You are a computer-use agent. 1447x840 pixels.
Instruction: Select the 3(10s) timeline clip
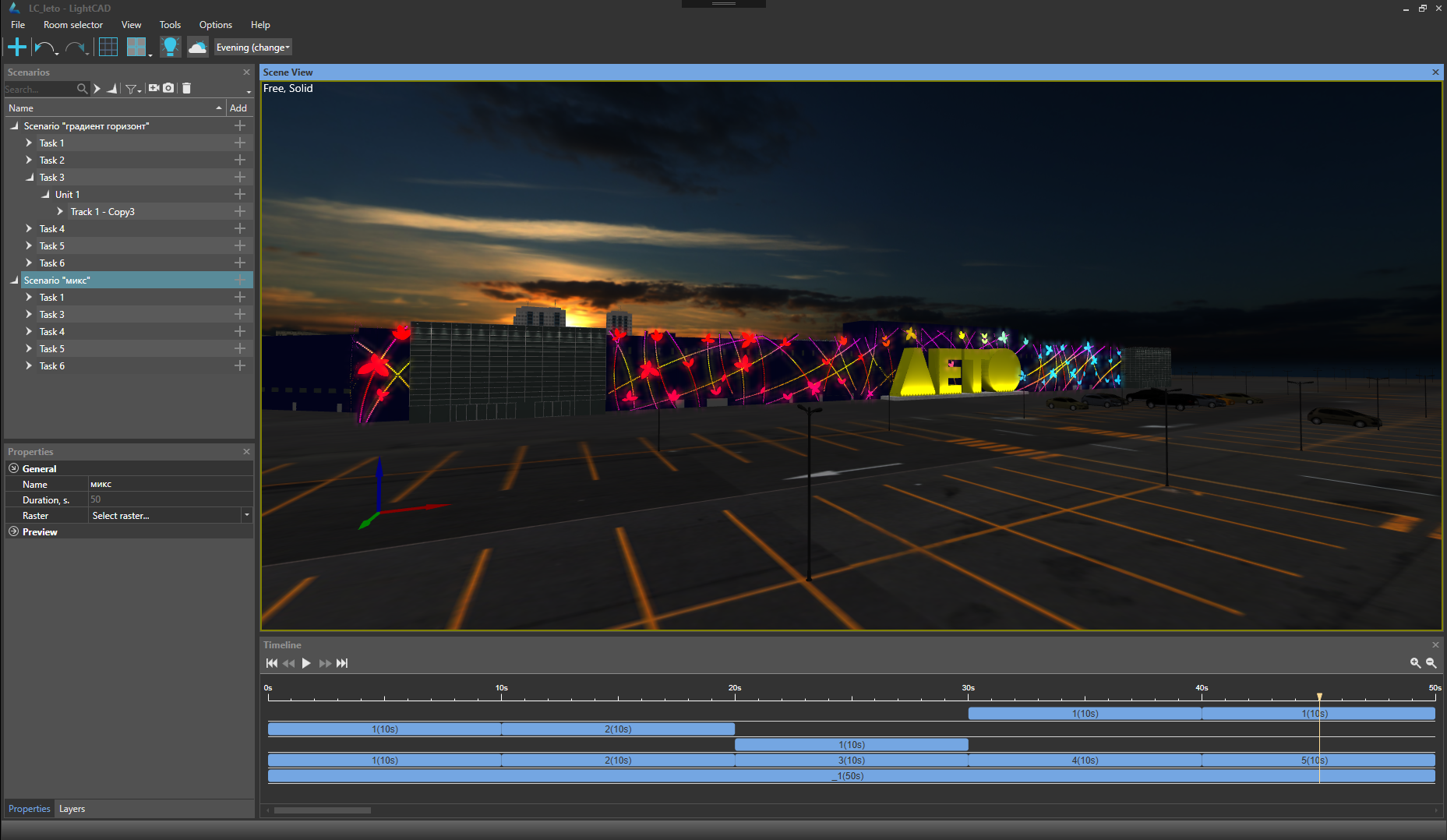pos(851,761)
